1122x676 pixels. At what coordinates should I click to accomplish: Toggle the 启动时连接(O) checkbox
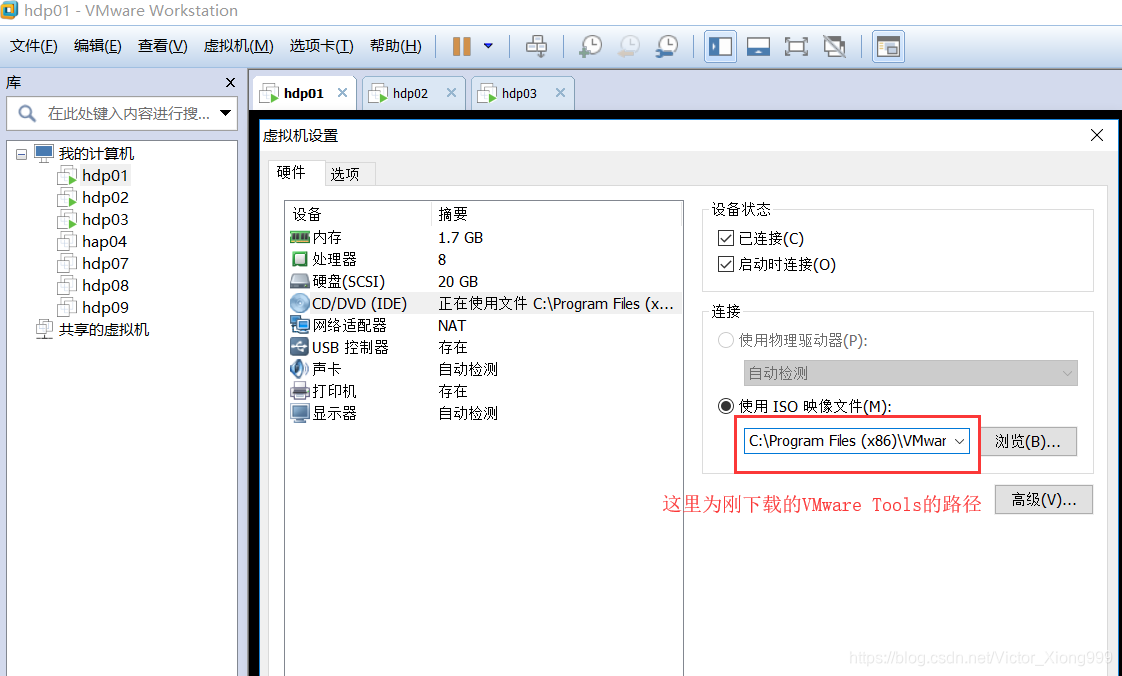pyautogui.click(x=726, y=264)
